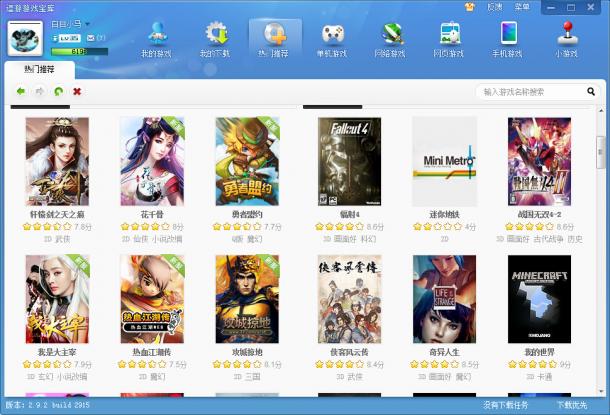This screenshot has width=610, height=415.
Task: Click the vertical scrollbar on the right
Action: tap(601, 152)
